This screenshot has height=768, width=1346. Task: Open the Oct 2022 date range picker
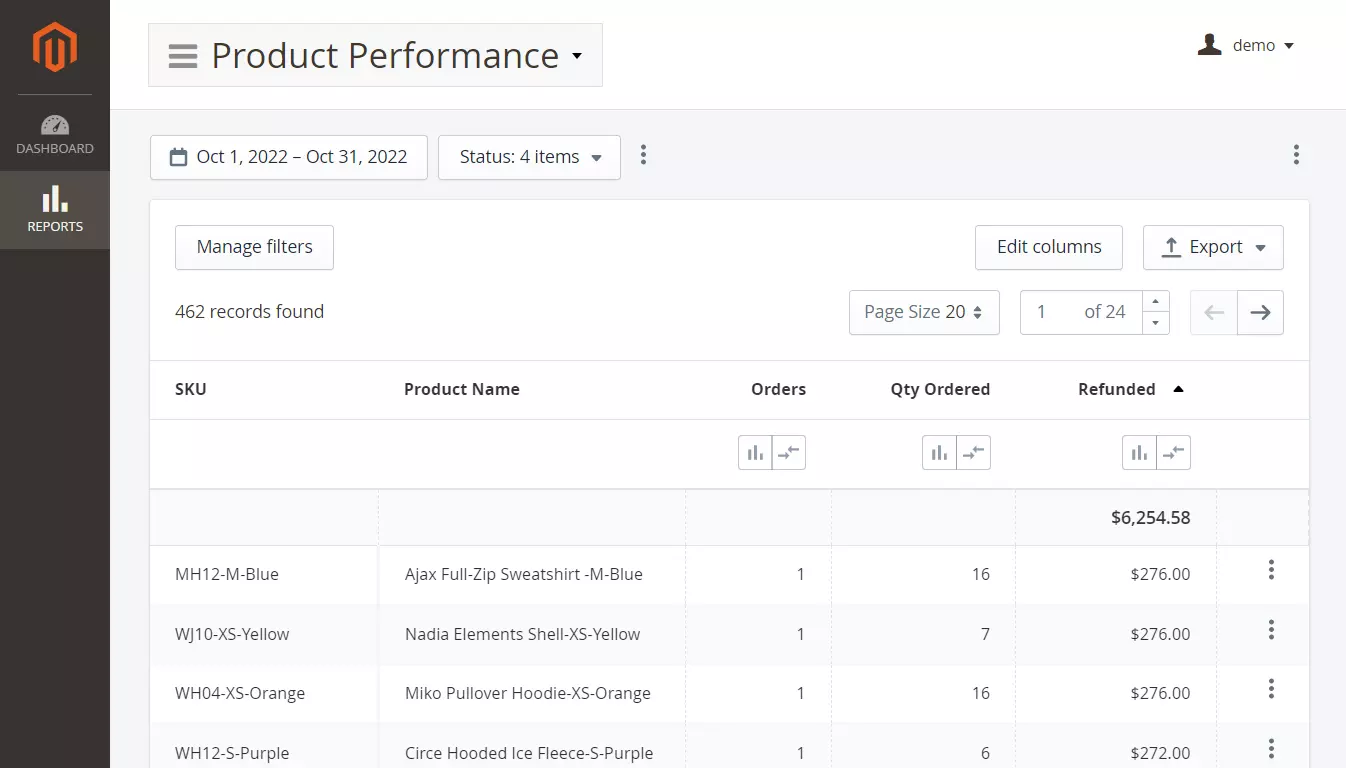289,157
